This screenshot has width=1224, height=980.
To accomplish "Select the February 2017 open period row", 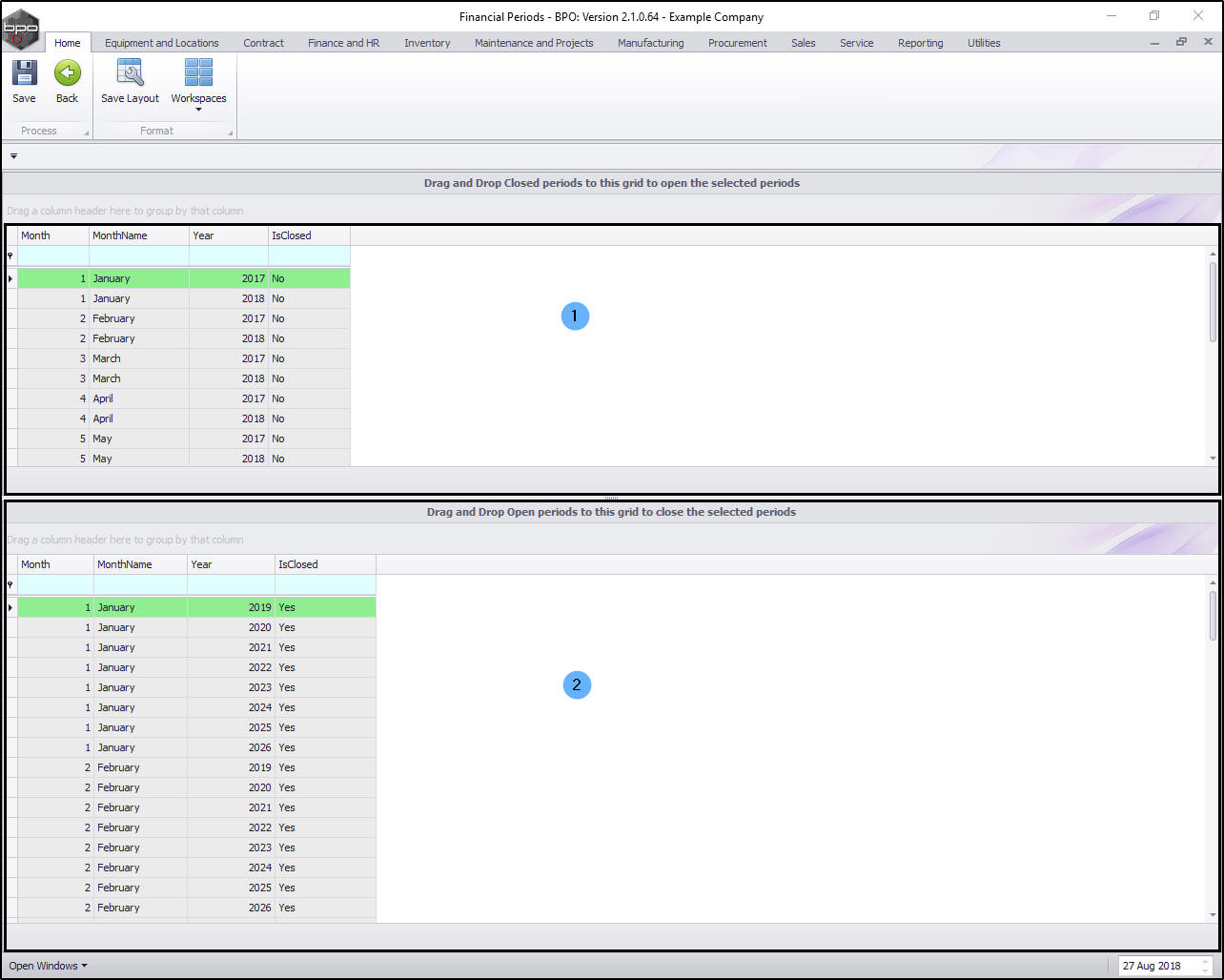I will coord(184,318).
